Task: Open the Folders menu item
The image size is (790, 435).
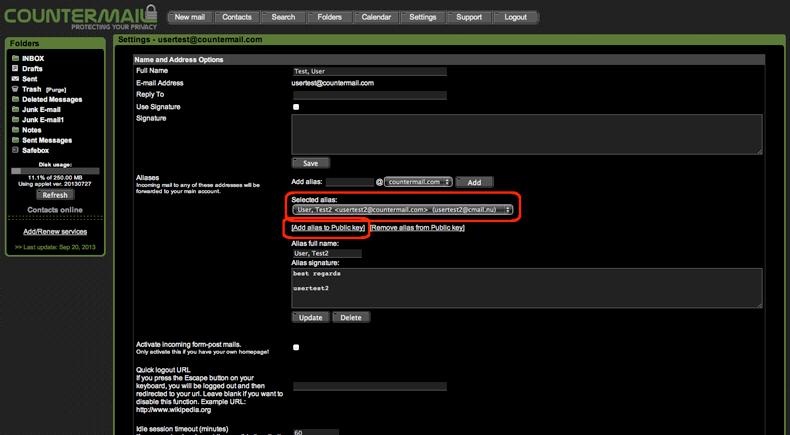Action: coord(330,17)
